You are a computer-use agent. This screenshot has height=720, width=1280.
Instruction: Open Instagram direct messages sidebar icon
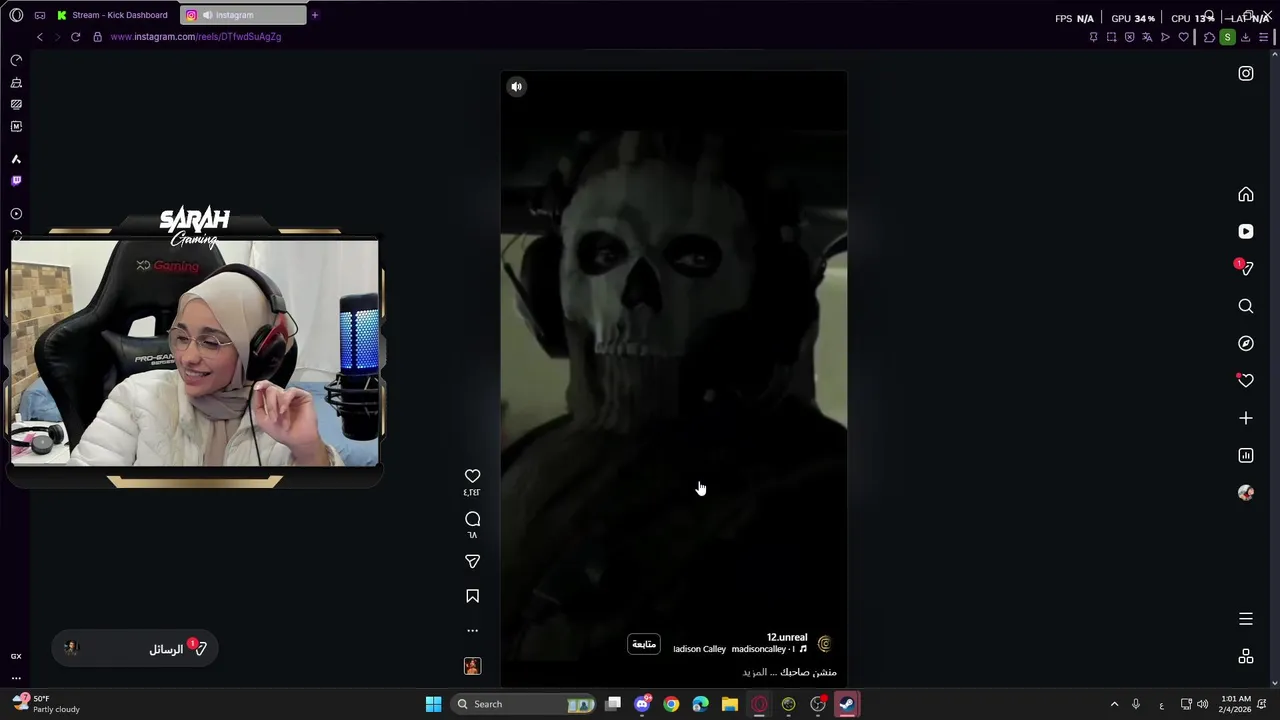pos(1245,268)
